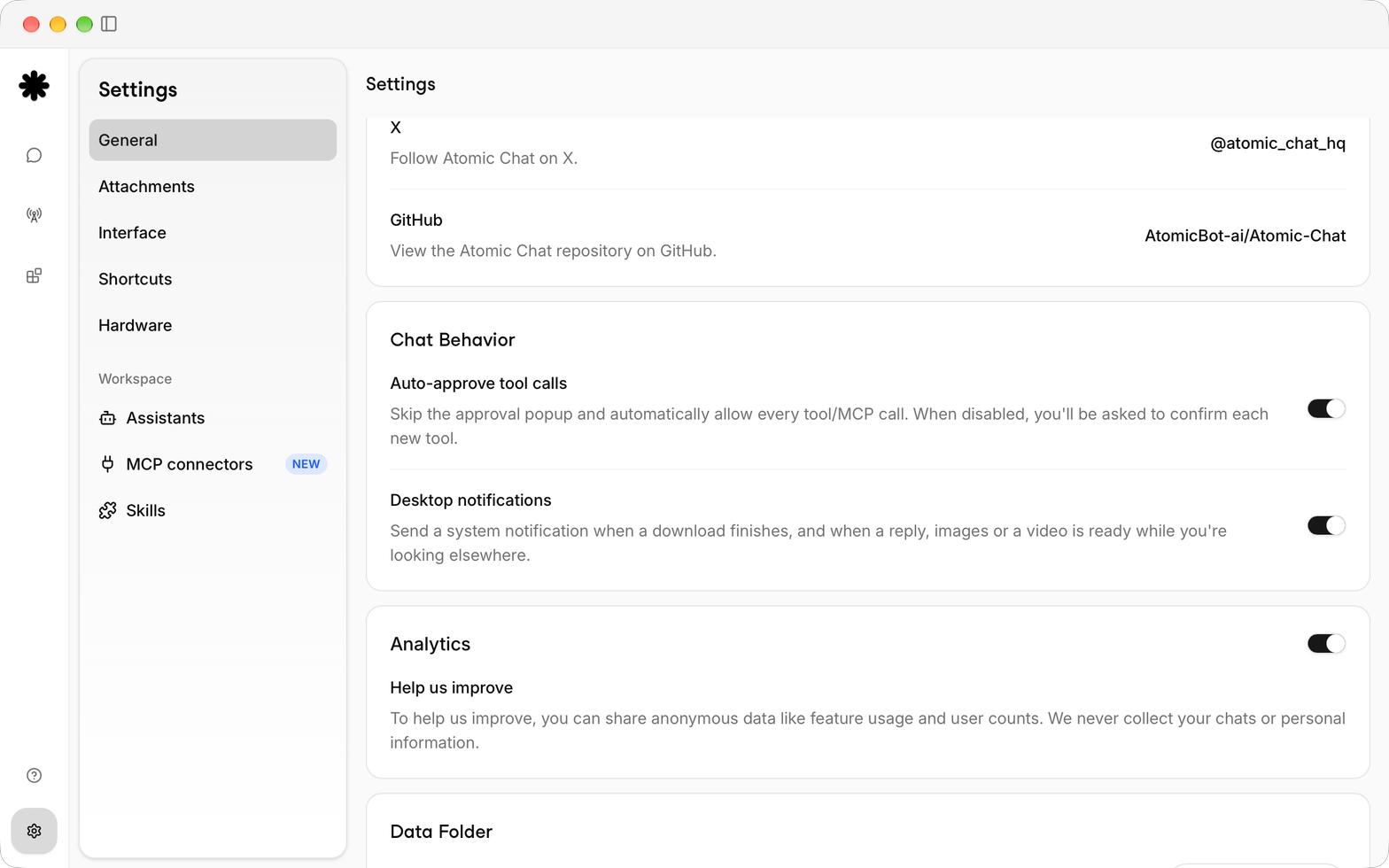Switch to the Hardware settings
1389x868 pixels.
click(x=213, y=325)
